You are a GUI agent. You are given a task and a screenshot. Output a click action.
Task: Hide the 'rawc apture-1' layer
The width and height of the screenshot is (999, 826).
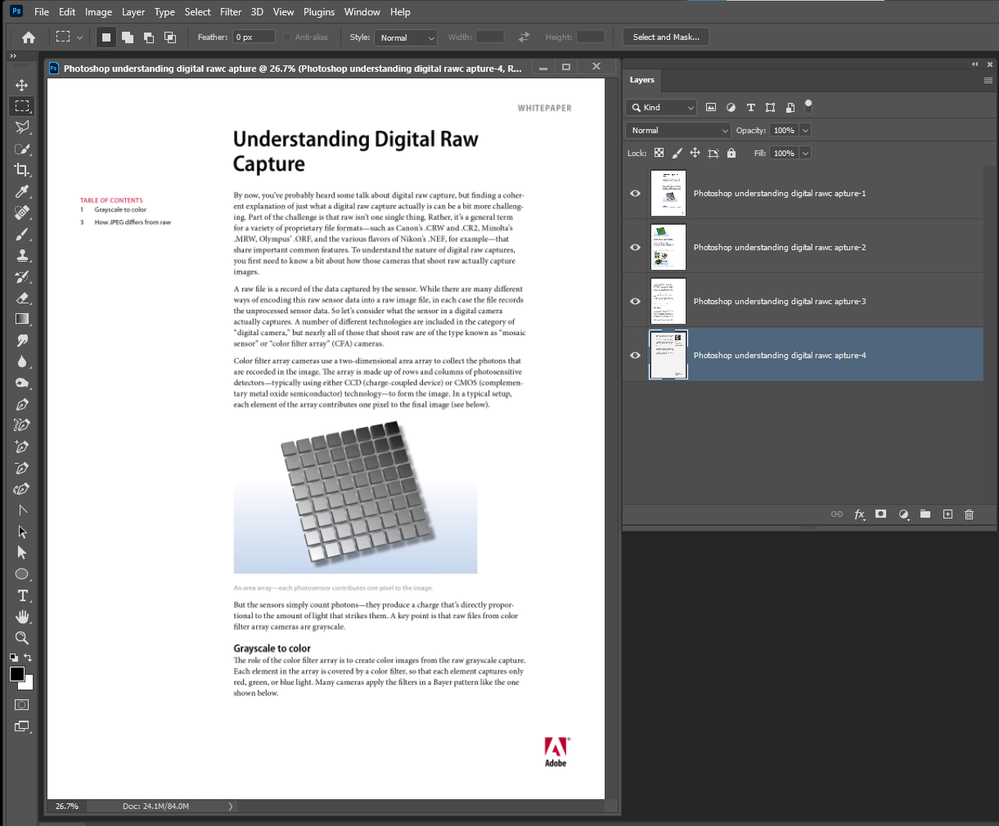coord(635,193)
